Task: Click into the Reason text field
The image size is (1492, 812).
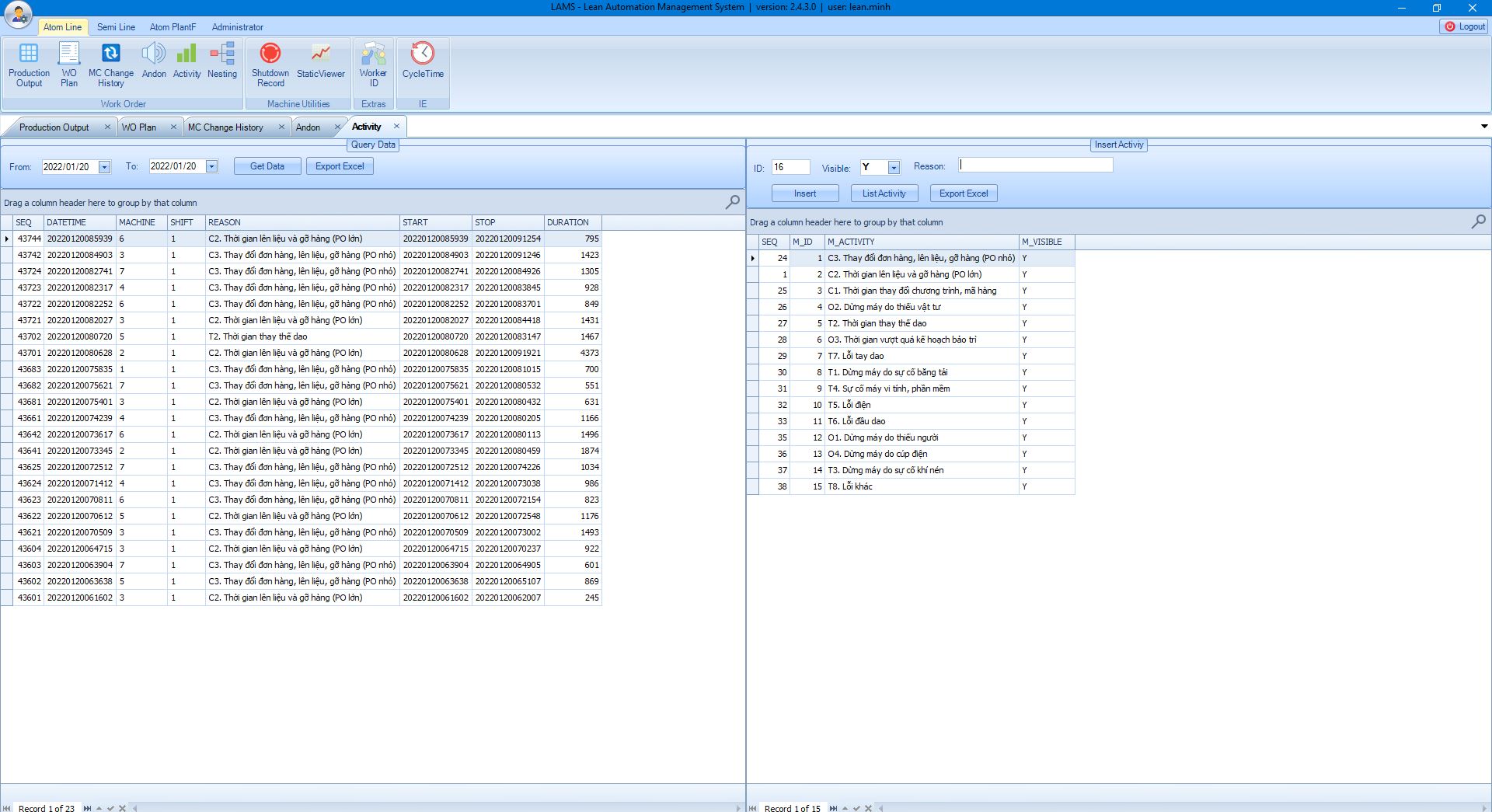Action: (1035, 166)
